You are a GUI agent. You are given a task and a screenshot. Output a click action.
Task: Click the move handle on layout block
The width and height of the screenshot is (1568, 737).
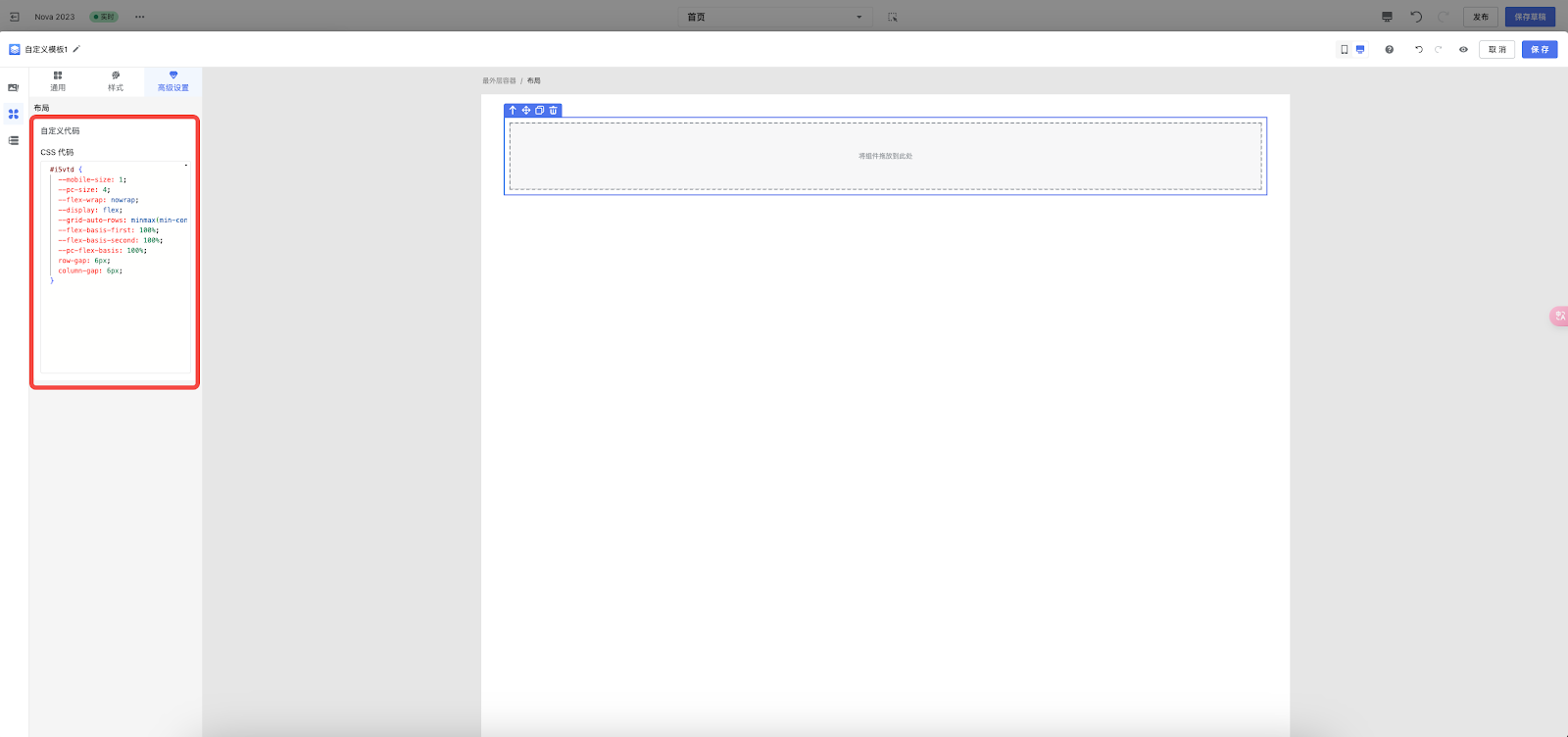[526, 111]
